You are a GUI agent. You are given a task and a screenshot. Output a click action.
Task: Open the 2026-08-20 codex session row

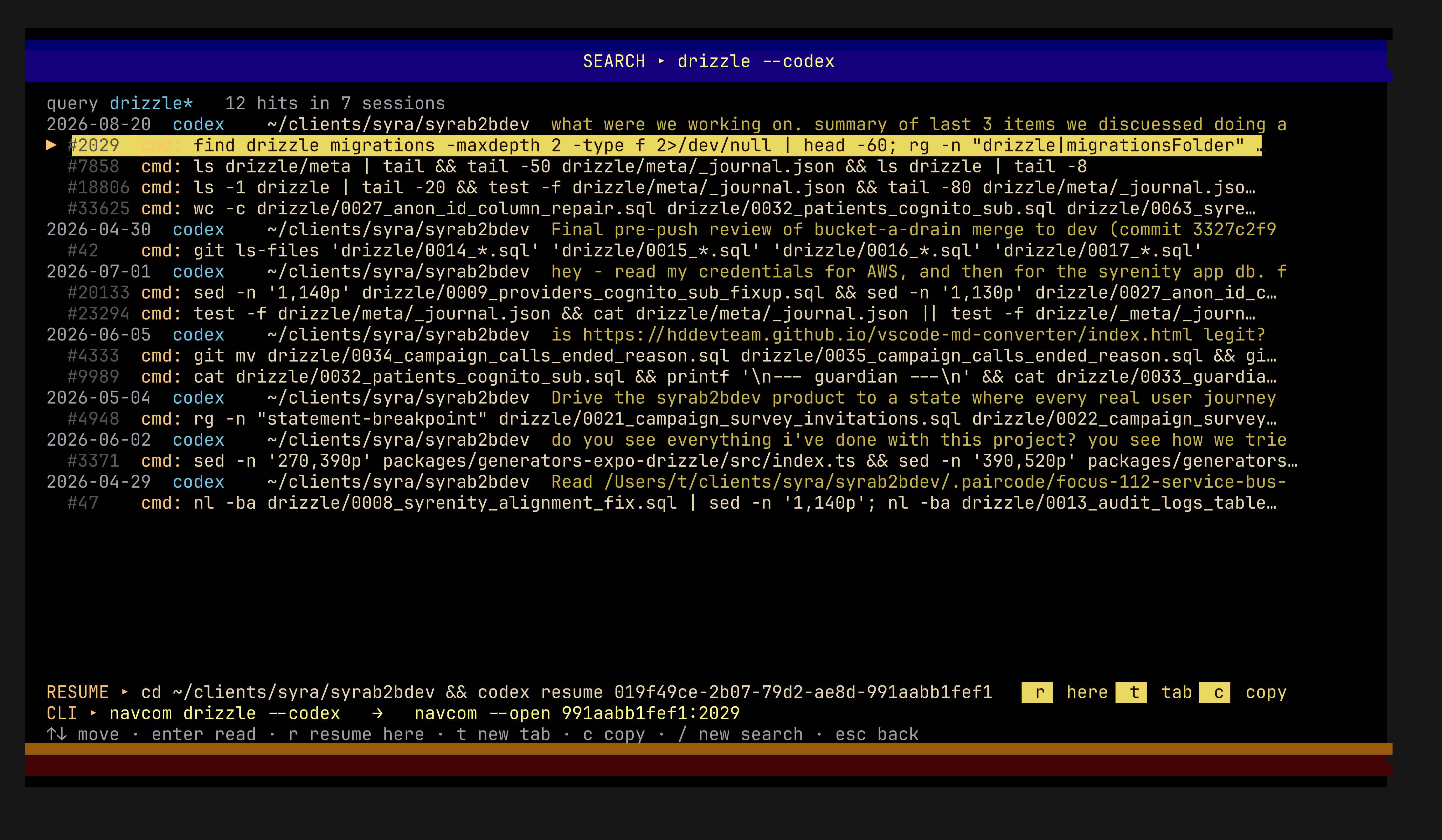667,125
